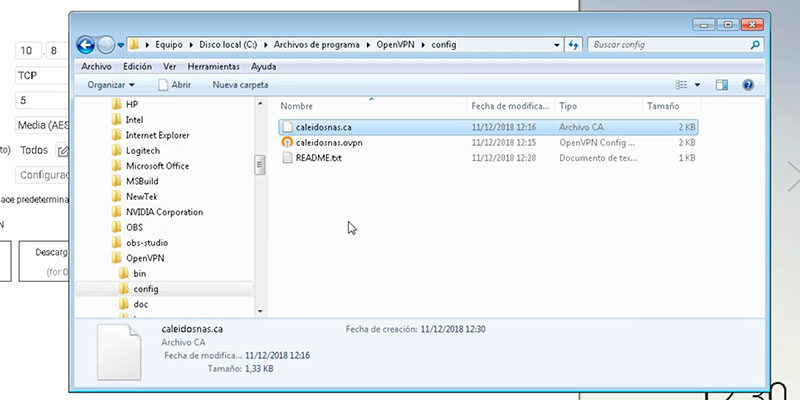Click the folder icon in address bar
This screenshot has width=800, height=400.
[134, 45]
